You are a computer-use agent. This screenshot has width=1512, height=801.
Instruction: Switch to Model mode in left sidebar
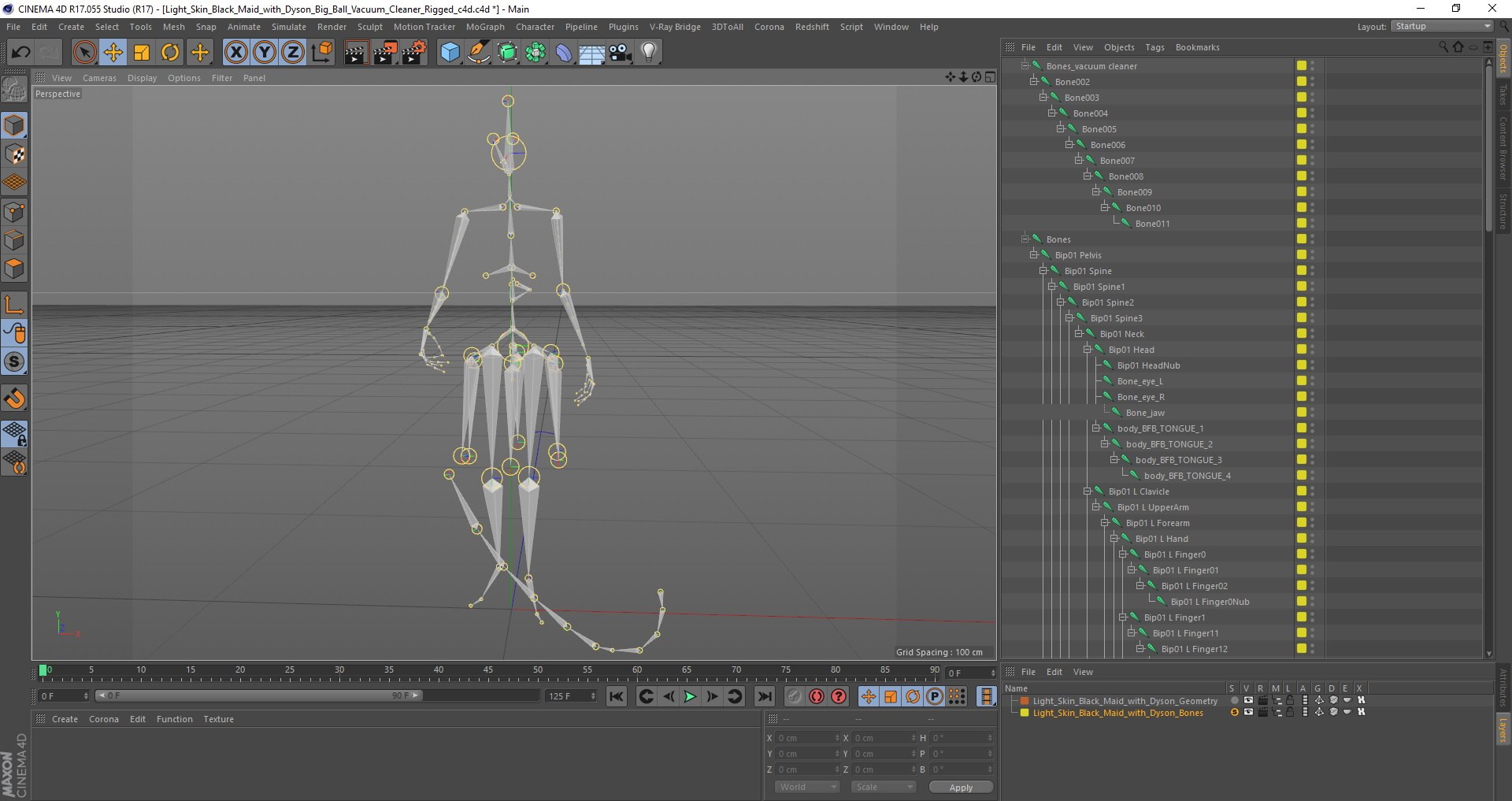pos(14,125)
